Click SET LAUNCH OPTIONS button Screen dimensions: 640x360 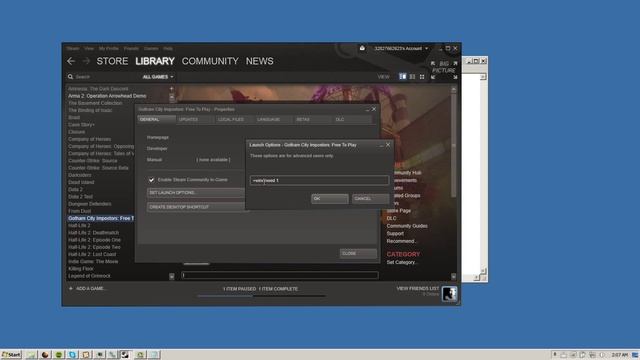coord(196,193)
